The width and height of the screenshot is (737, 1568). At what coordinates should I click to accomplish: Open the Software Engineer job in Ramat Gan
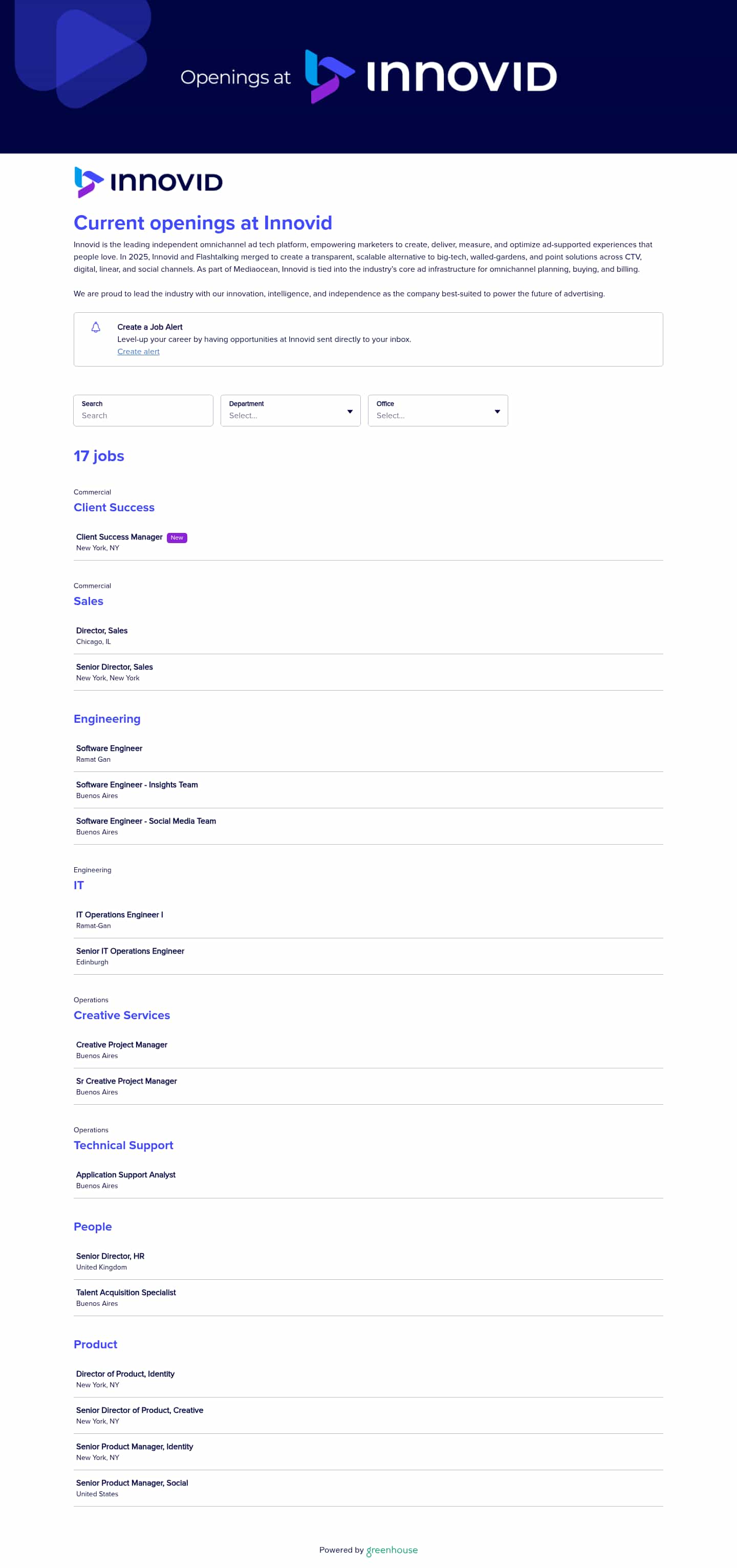[368, 754]
